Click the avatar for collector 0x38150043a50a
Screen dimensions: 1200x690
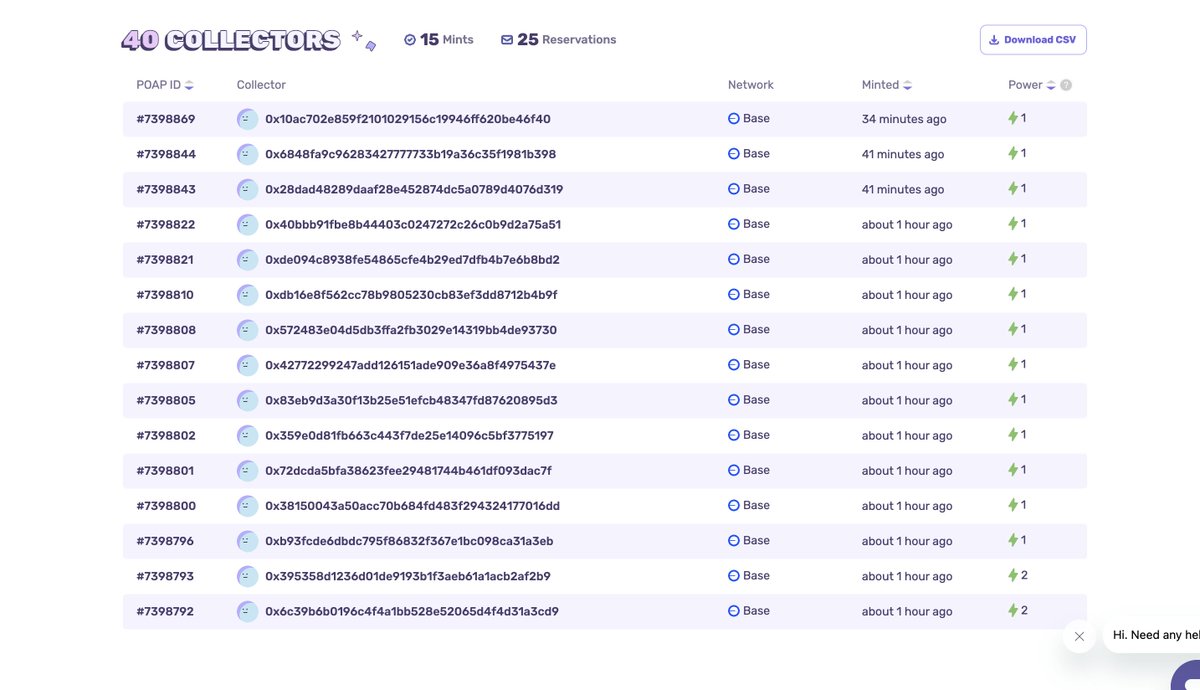247,506
